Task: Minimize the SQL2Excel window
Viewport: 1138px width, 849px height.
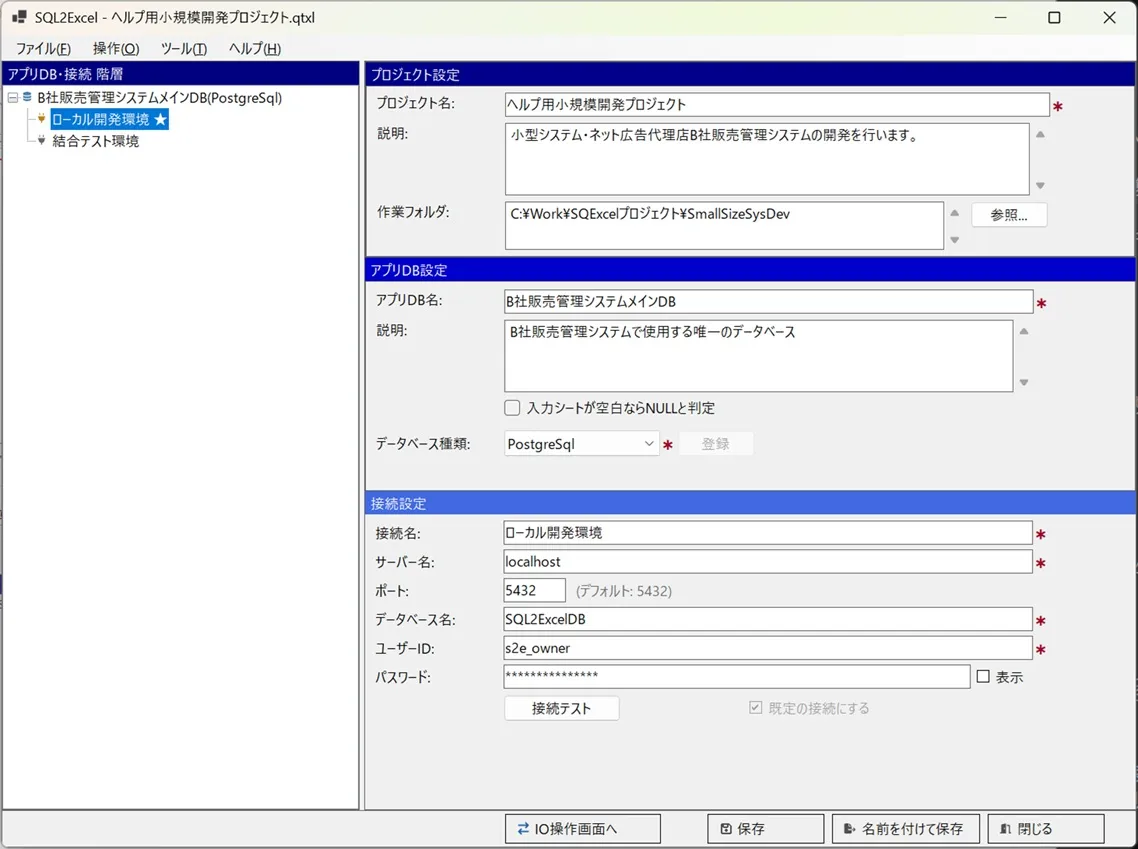Action: 1000,17
